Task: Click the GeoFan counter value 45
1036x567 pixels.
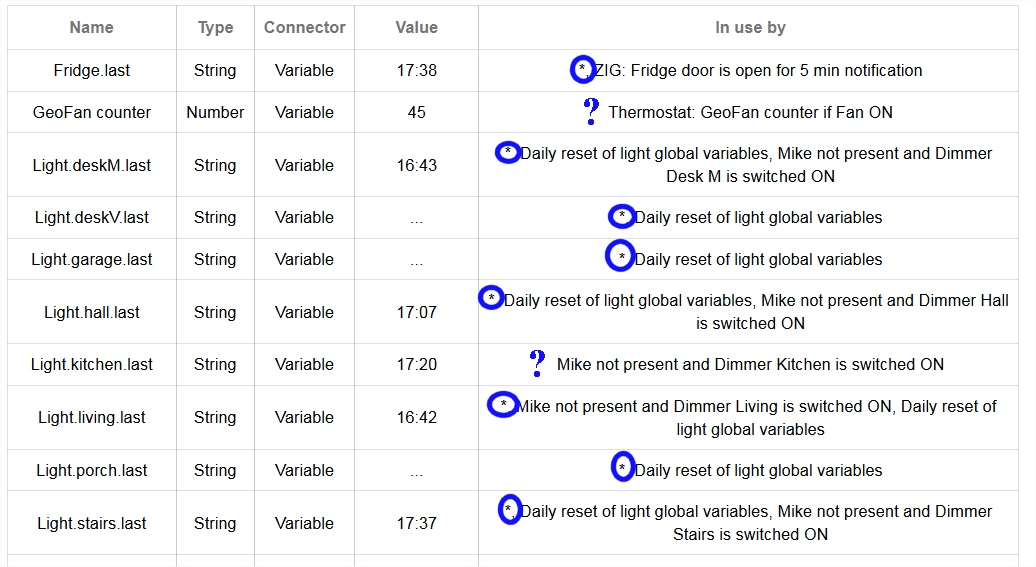Action: (x=416, y=112)
